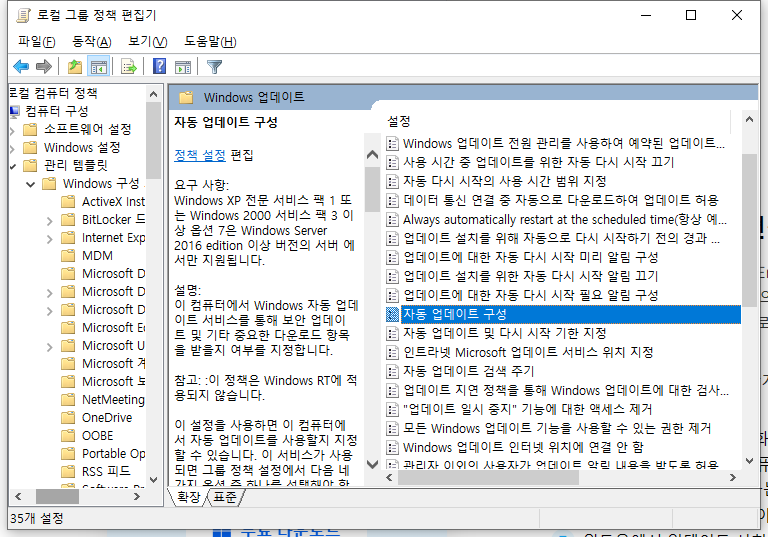768x537 pixels.
Task: Click the 정책 설정 link
Action: pos(200,155)
